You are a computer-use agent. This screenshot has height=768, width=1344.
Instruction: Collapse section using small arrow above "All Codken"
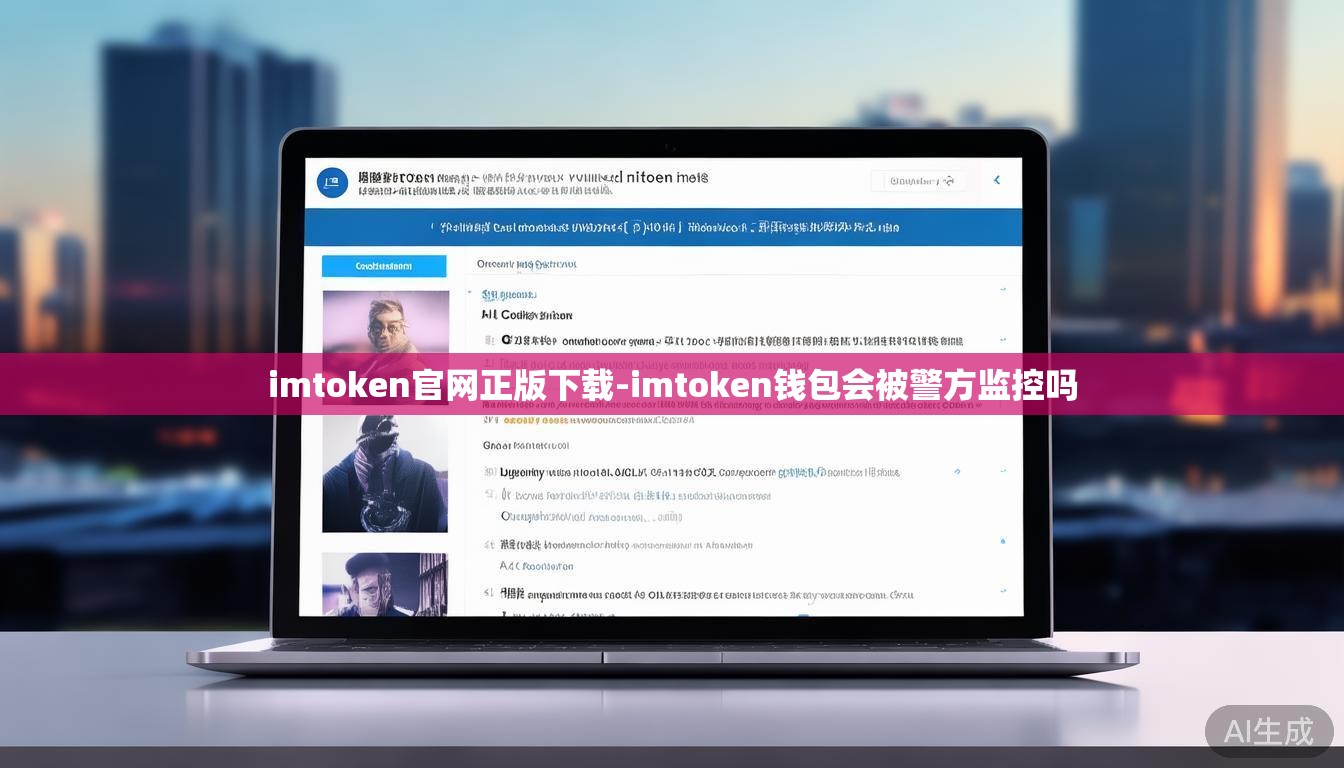point(470,294)
